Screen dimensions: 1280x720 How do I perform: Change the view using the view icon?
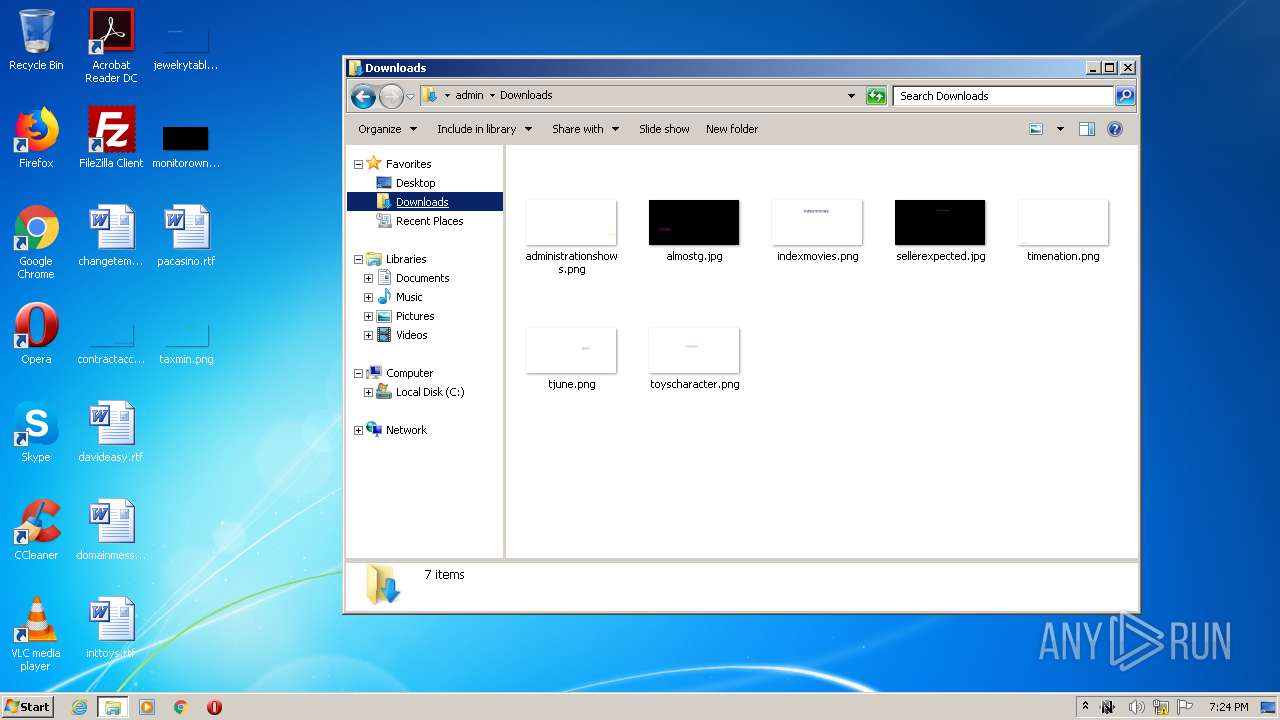click(x=1036, y=129)
